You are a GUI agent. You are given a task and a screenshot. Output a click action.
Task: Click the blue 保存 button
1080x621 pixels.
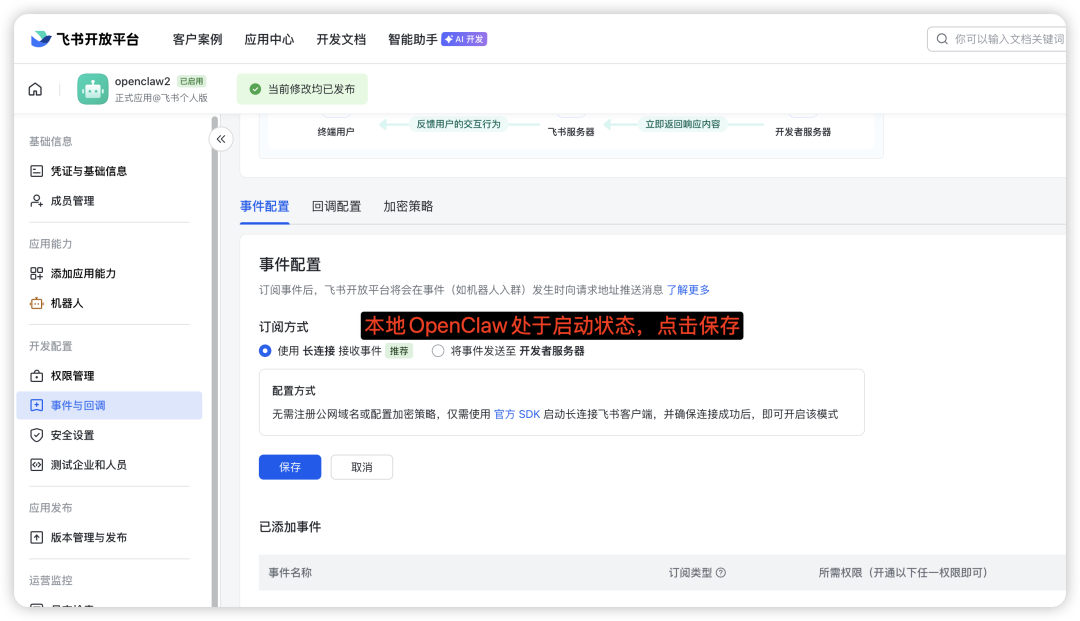click(289, 467)
